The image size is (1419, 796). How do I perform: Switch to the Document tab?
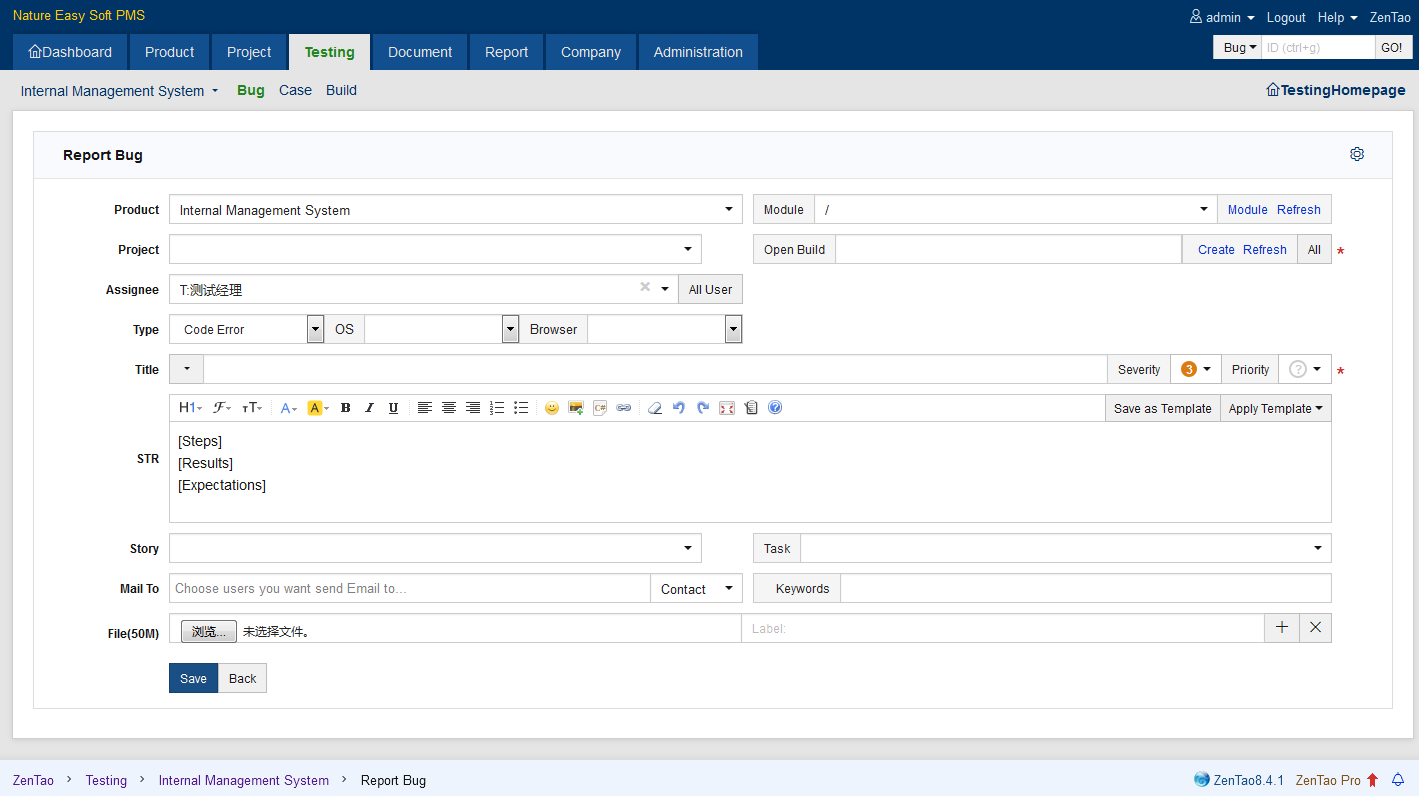coord(420,52)
